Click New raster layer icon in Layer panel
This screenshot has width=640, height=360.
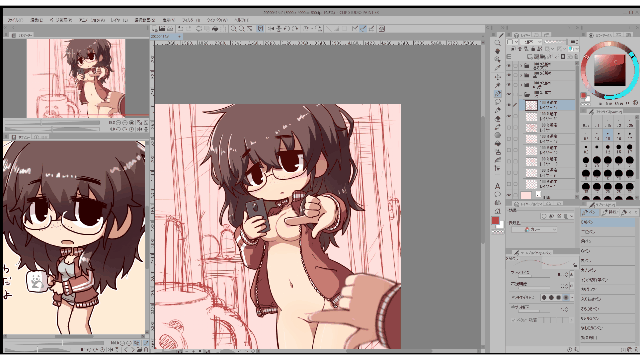pos(529,57)
